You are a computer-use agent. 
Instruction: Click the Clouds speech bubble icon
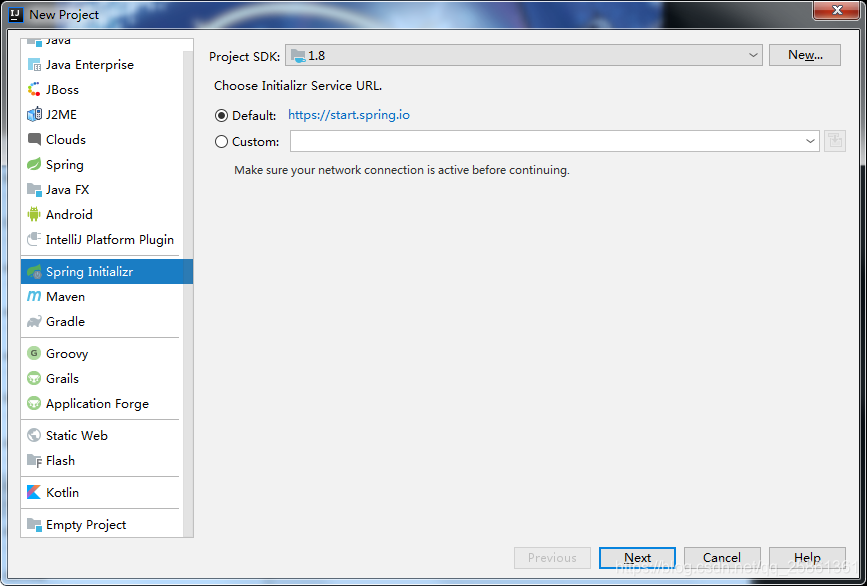click(x=34, y=139)
